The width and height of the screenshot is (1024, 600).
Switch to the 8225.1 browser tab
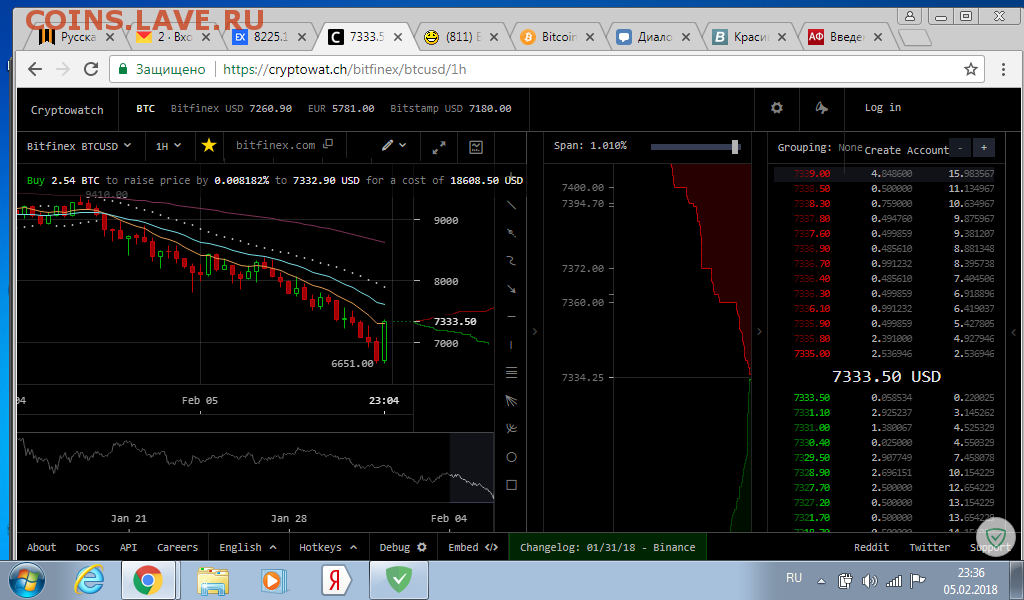click(269, 37)
